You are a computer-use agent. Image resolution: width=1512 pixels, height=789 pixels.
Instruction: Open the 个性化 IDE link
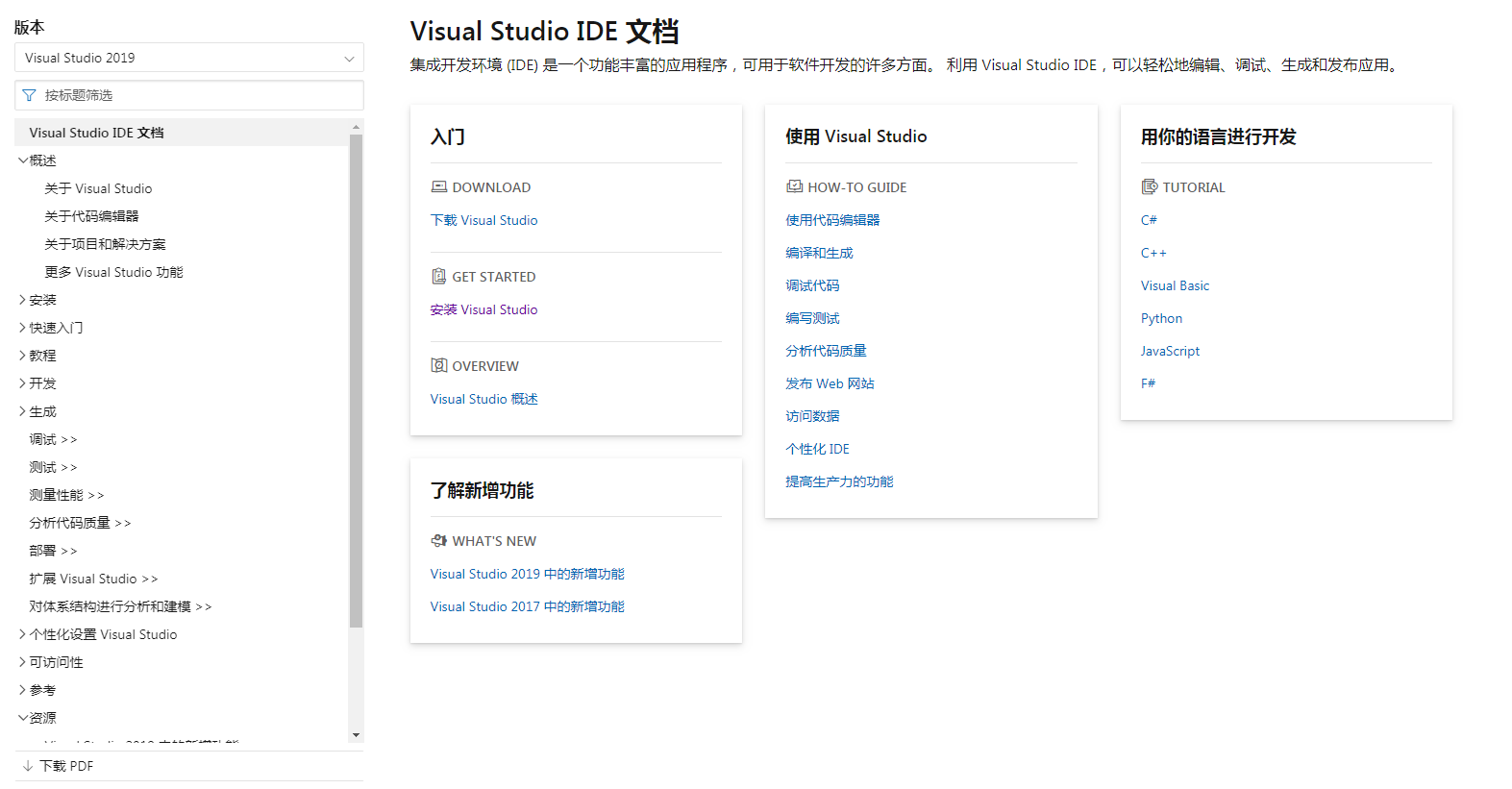pos(817,449)
